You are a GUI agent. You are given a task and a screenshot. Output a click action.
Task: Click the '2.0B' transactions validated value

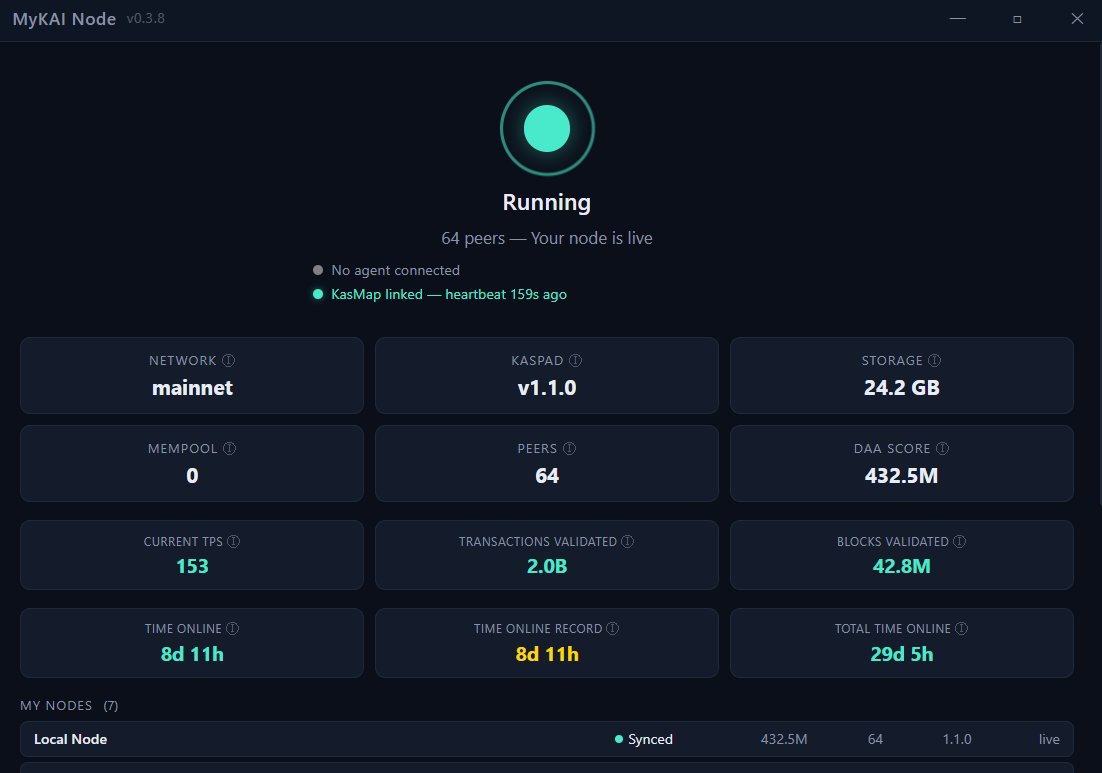point(547,566)
